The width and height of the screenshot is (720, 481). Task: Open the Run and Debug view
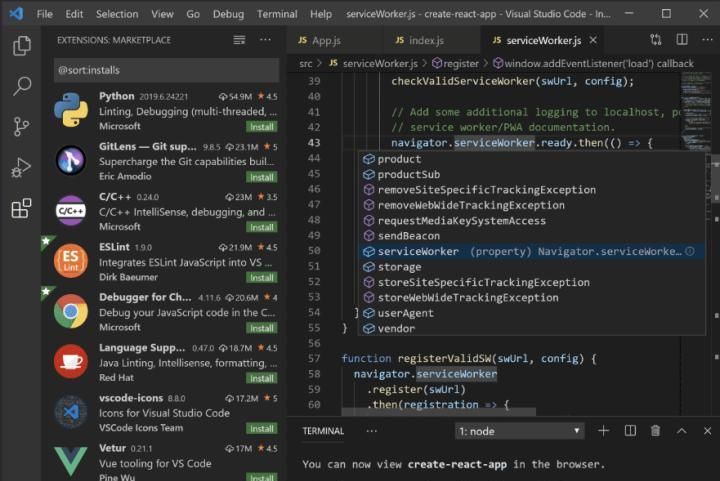[21, 168]
